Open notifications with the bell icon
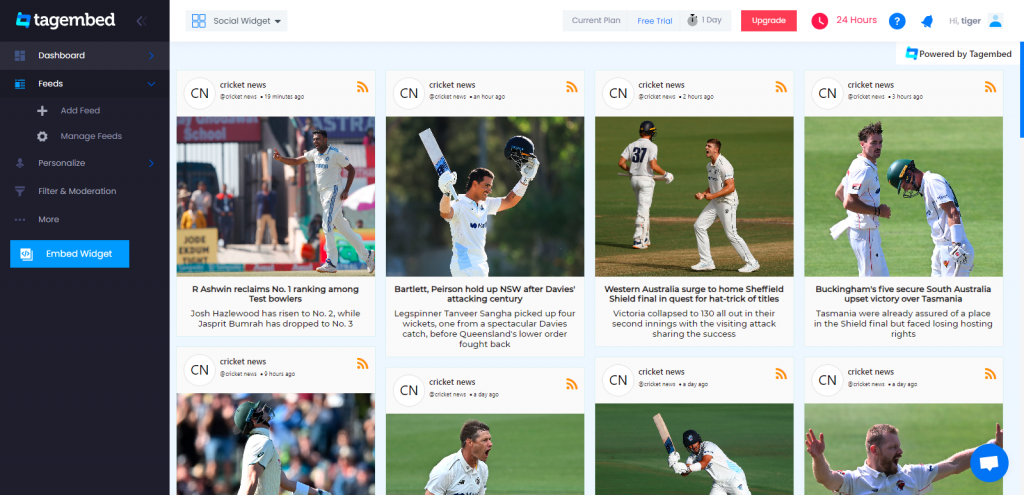The height and width of the screenshot is (495, 1024). point(927,21)
